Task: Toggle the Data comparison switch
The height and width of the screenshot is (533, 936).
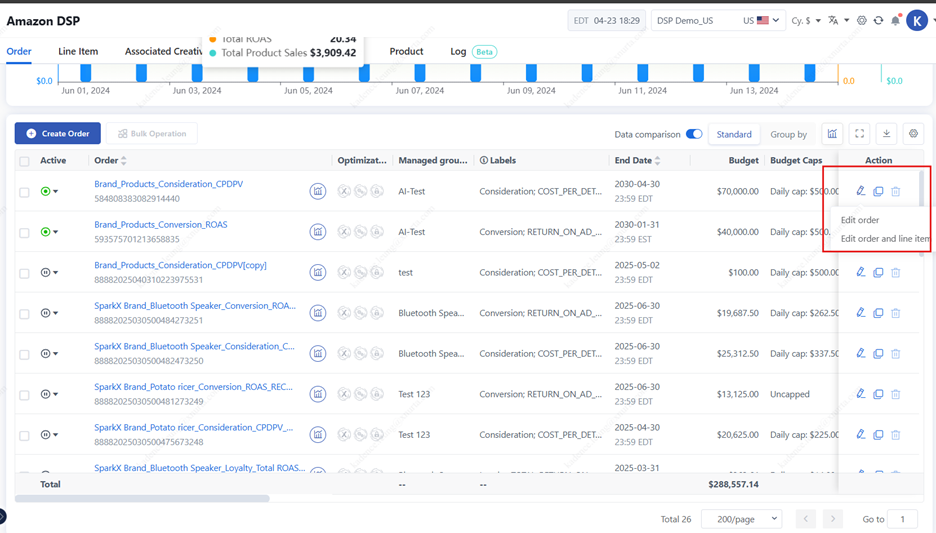Action: point(693,134)
